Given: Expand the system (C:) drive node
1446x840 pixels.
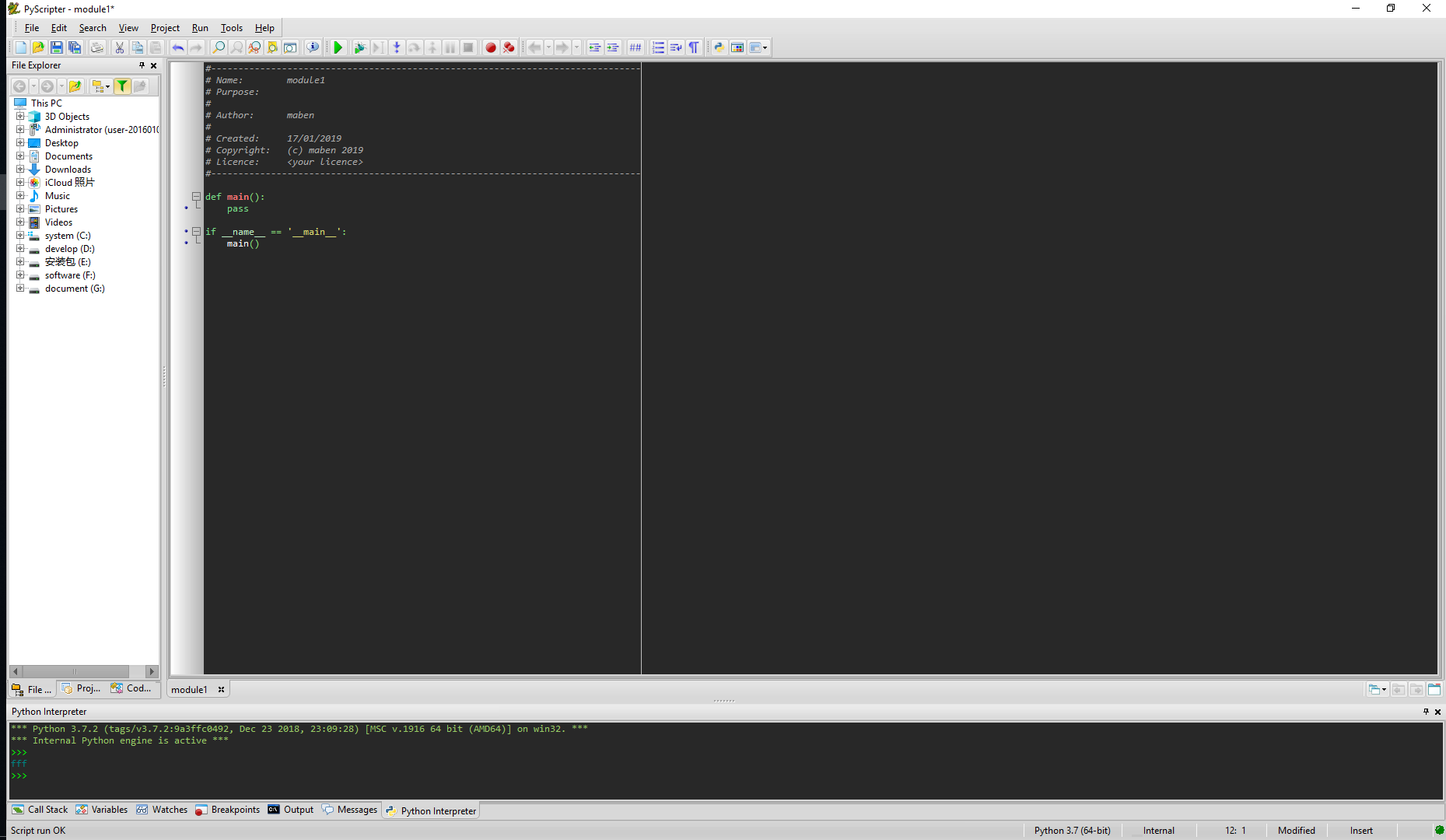Looking at the screenshot, I should pos(20,235).
